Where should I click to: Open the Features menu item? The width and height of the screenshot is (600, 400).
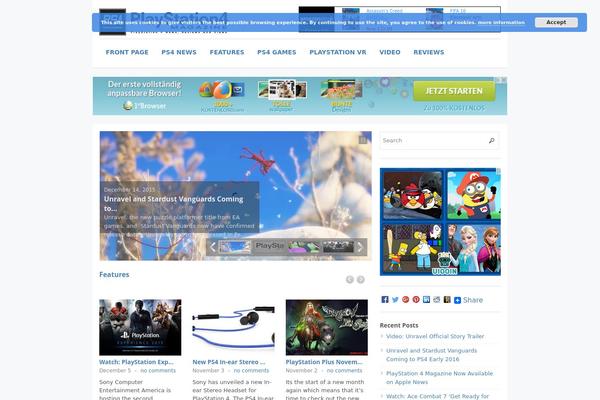tap(227, 52)
